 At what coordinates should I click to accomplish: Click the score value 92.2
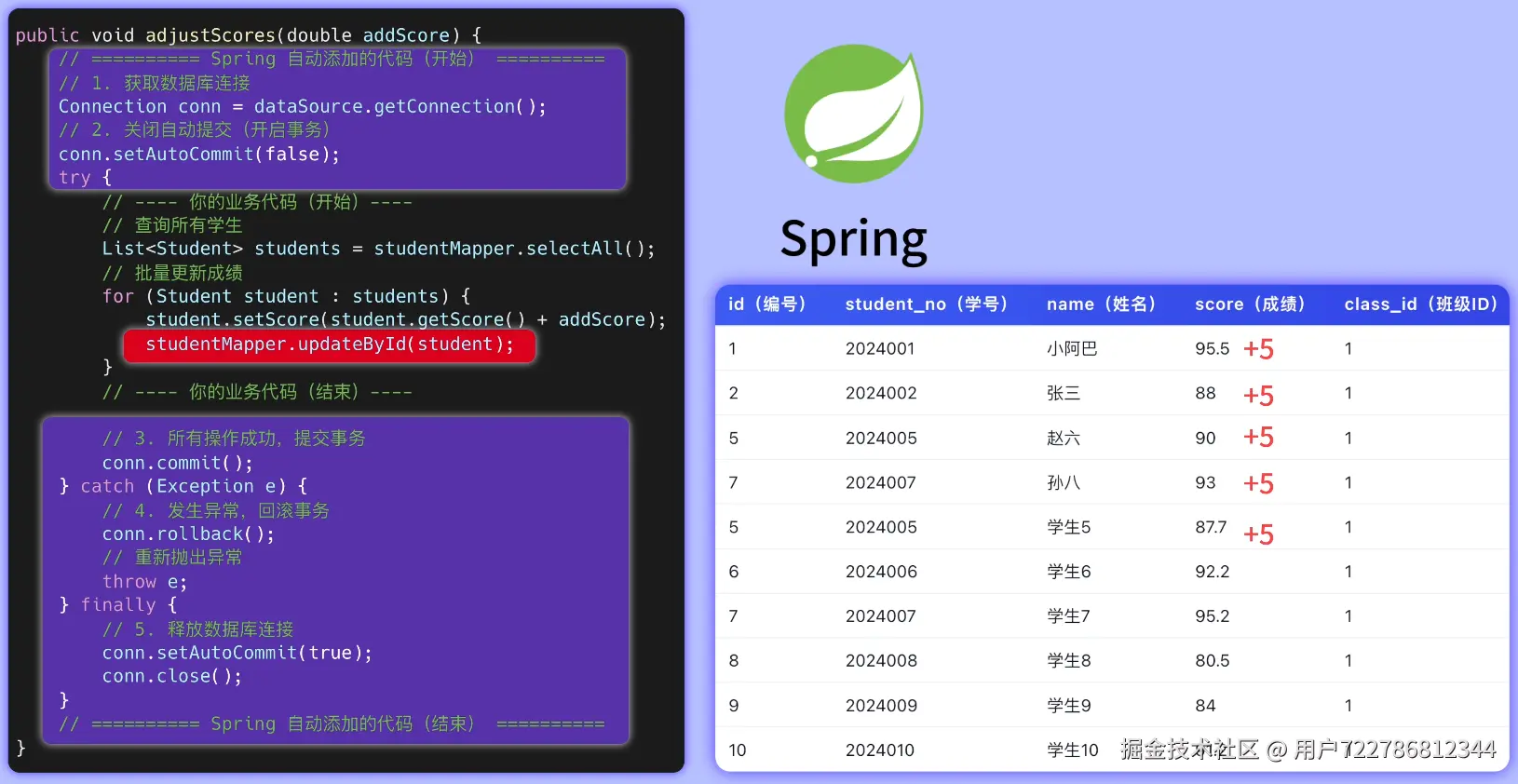(1212, 572)
